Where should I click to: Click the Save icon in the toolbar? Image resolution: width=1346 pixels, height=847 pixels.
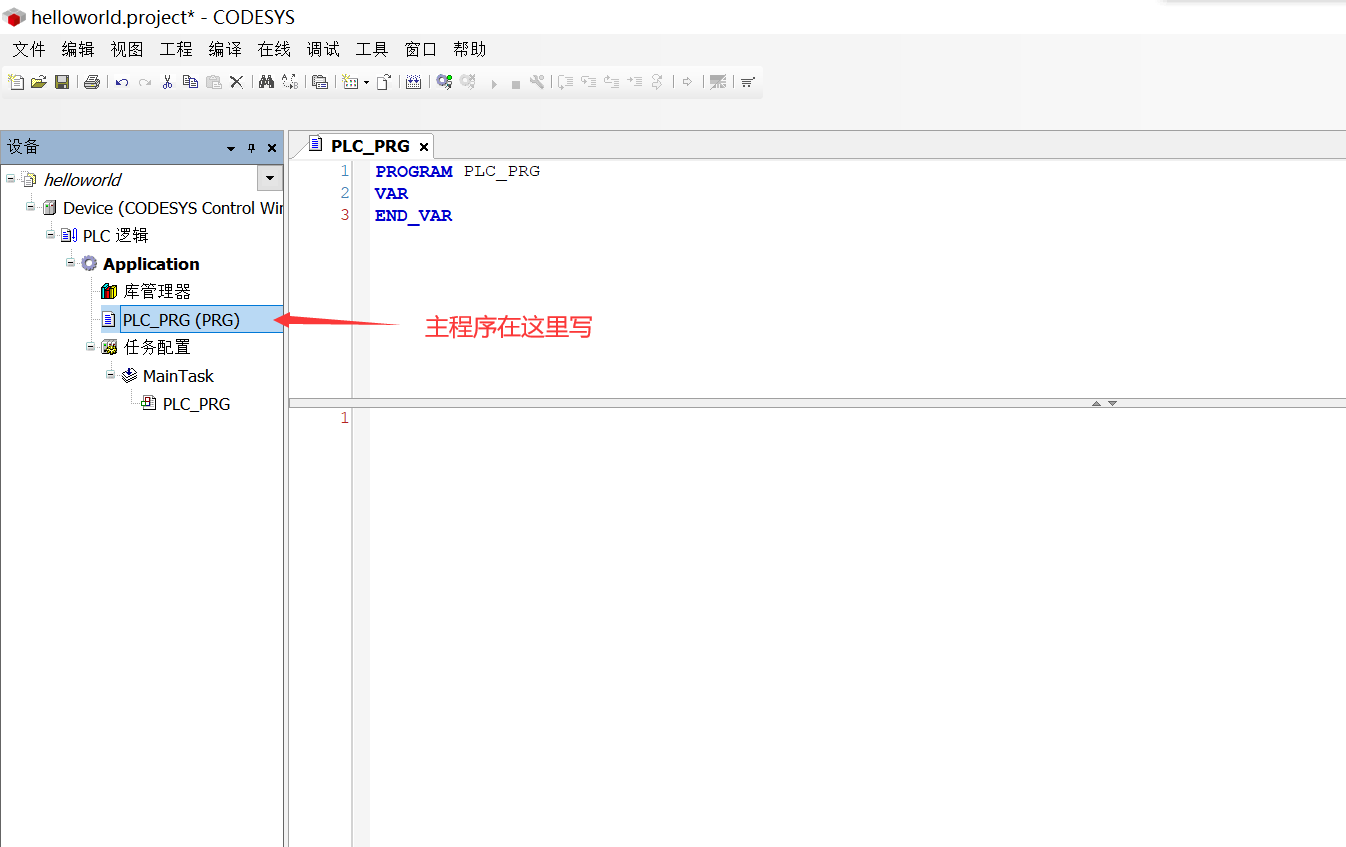click(62, 81)
